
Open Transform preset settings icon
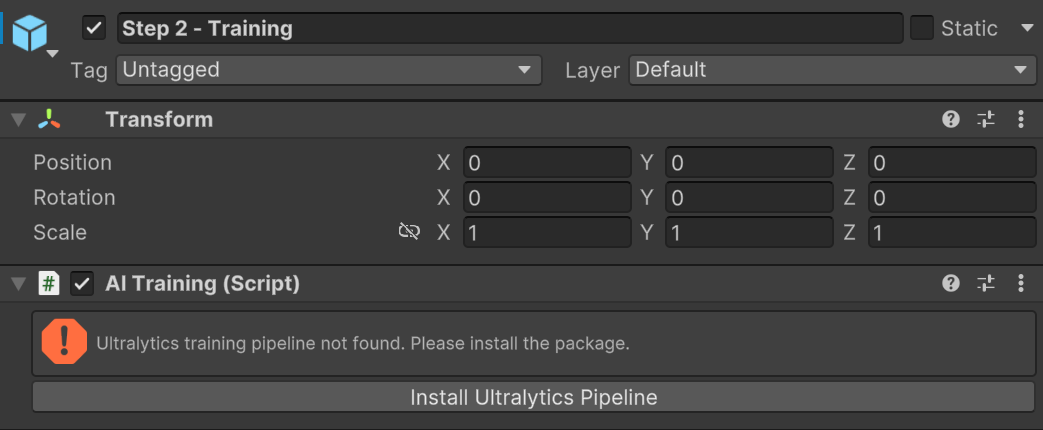pyautogui.click(x=986, y=120)
